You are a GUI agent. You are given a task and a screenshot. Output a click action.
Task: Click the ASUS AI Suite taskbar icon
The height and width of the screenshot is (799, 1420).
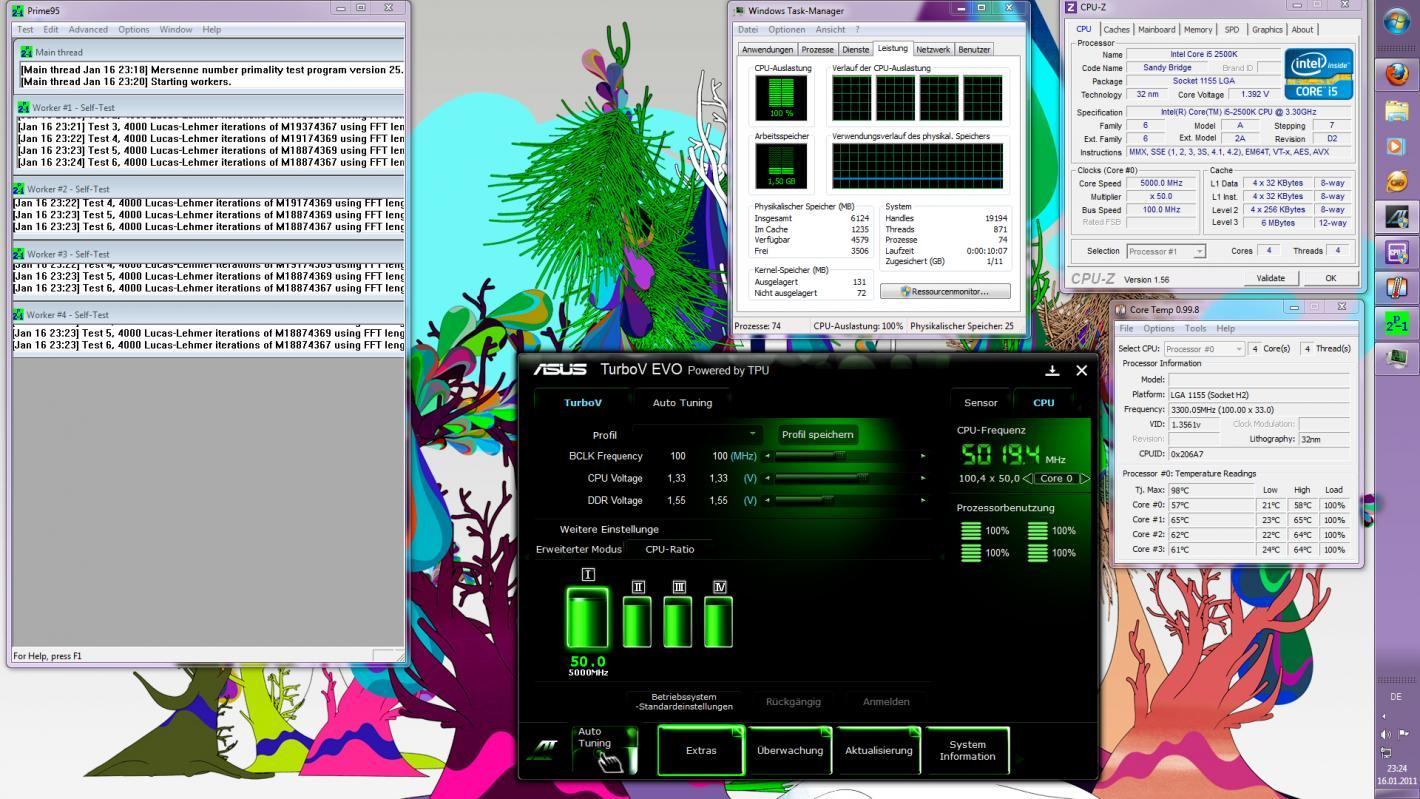[1397, 217]
